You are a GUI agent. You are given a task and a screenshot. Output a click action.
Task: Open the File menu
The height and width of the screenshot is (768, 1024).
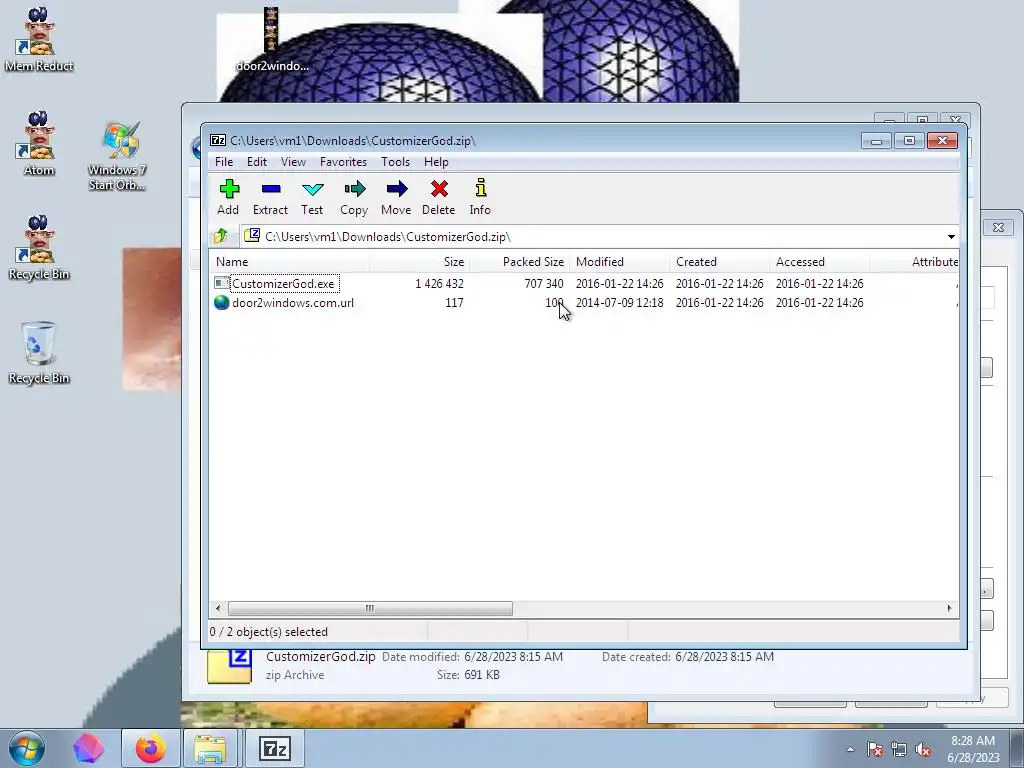pos(224,162)
